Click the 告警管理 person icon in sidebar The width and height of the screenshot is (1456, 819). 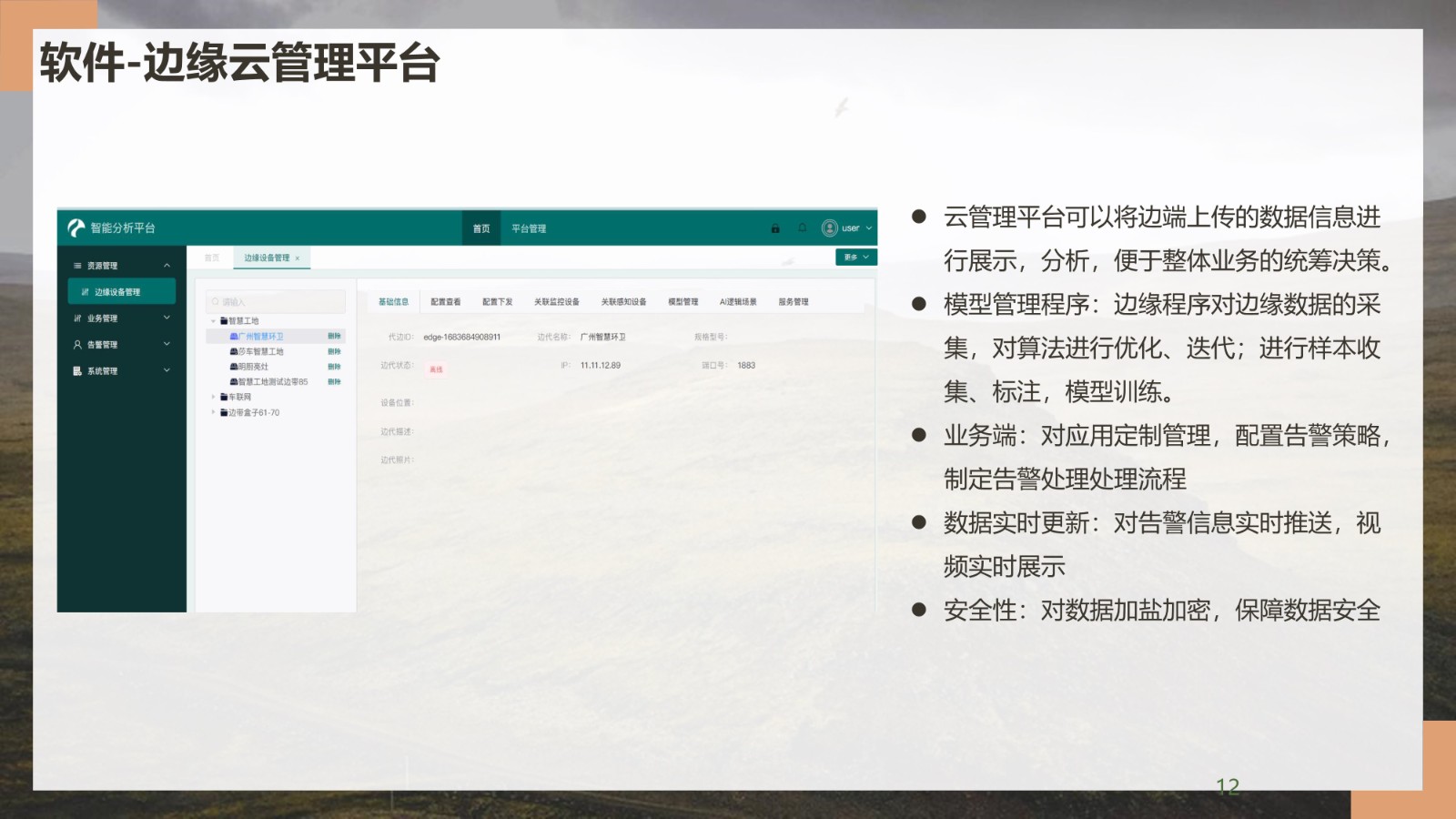click(x=77, y=345)
